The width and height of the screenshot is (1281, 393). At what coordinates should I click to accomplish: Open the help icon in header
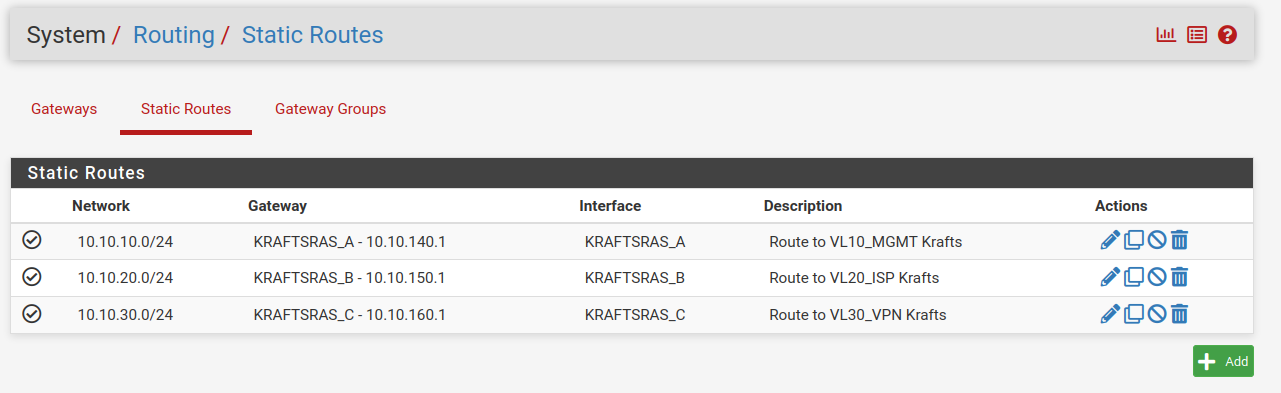(x=1228, y=35)
